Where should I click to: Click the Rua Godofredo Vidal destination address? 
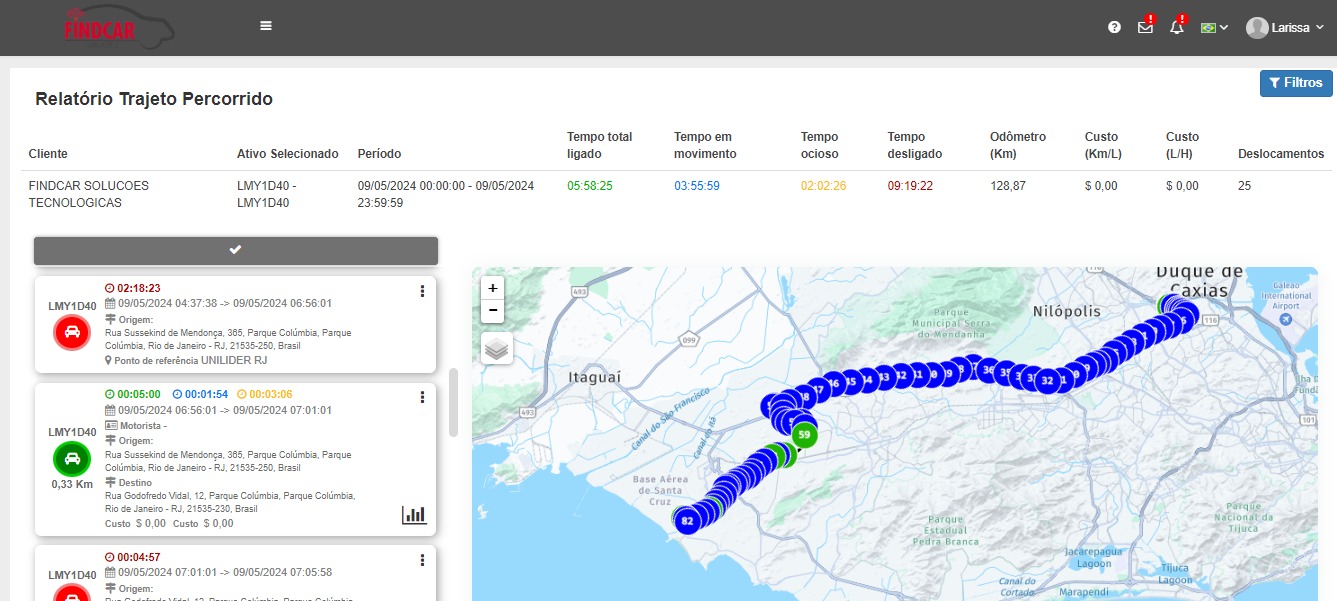pos(229,502)
